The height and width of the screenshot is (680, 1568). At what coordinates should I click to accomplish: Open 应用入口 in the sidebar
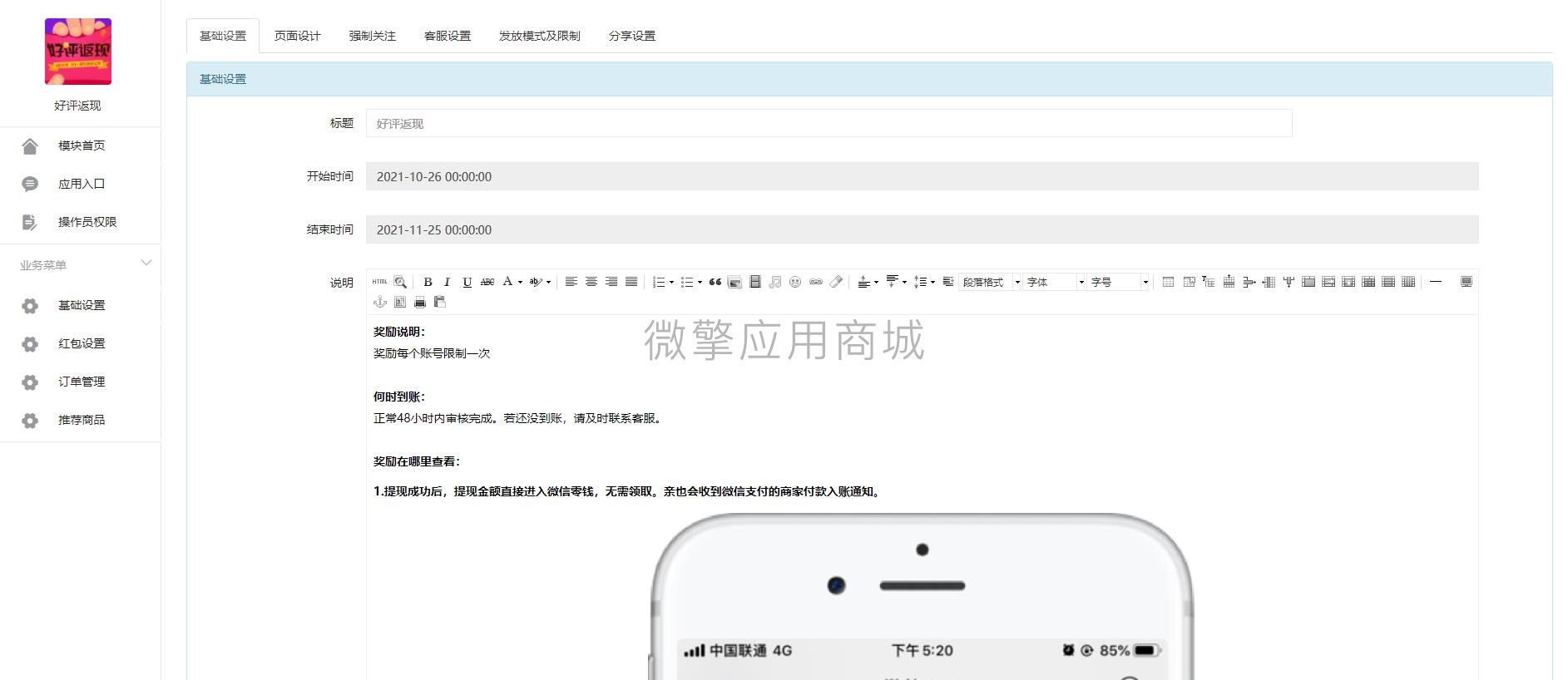click(x=81, y=184)
